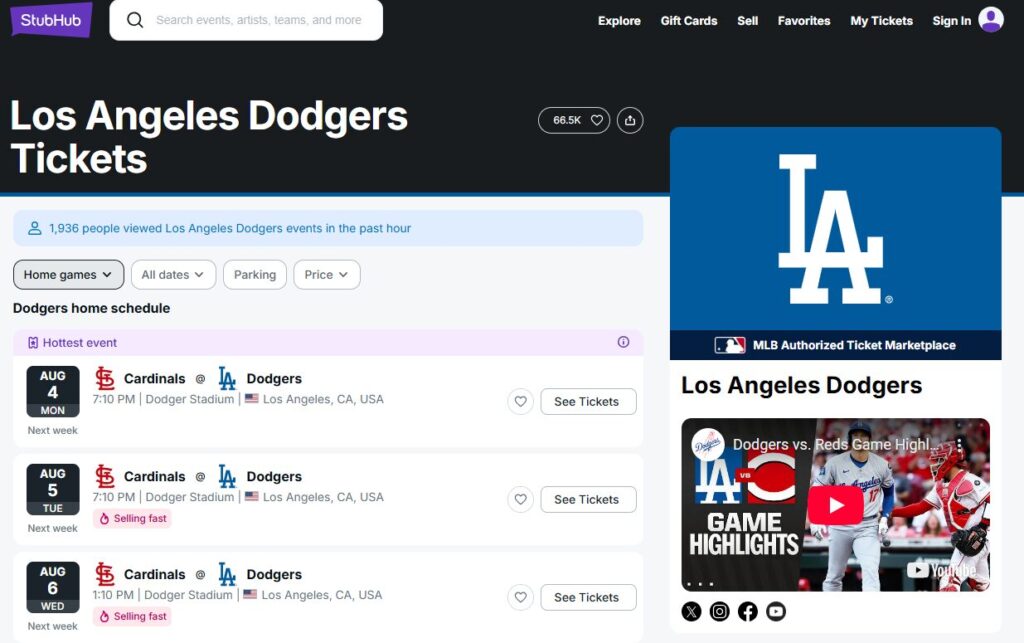Favorite the Aug 4 Cardinals game

[x=520, y=401]
